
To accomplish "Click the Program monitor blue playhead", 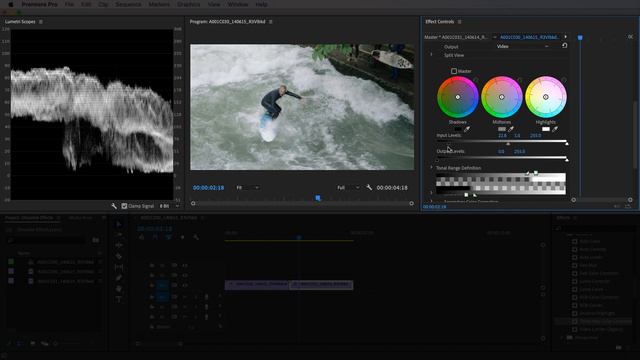I will pyautogui.click(x=318, y=198).
